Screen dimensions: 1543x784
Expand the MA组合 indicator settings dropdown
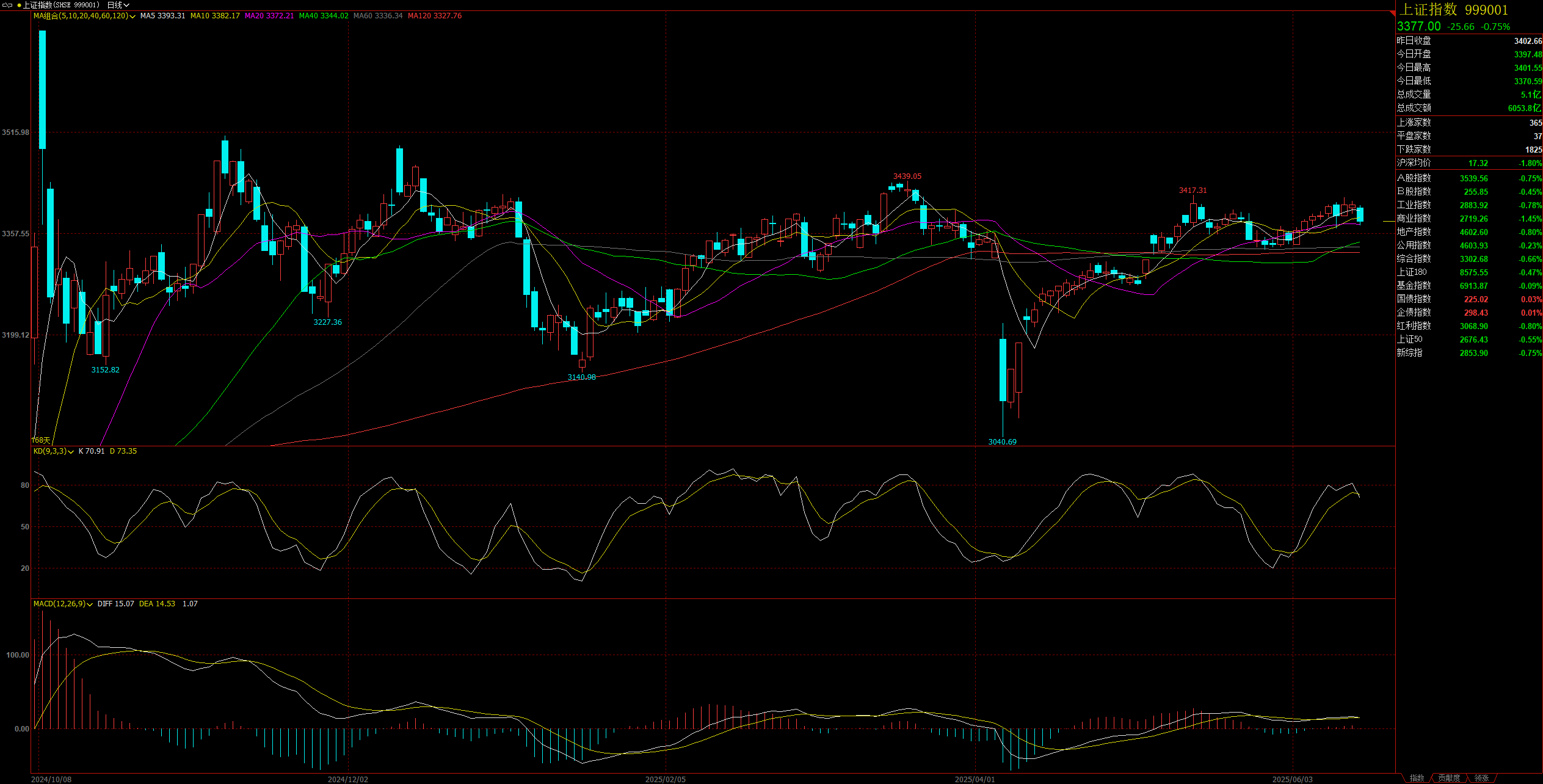[x=133, y=16]
